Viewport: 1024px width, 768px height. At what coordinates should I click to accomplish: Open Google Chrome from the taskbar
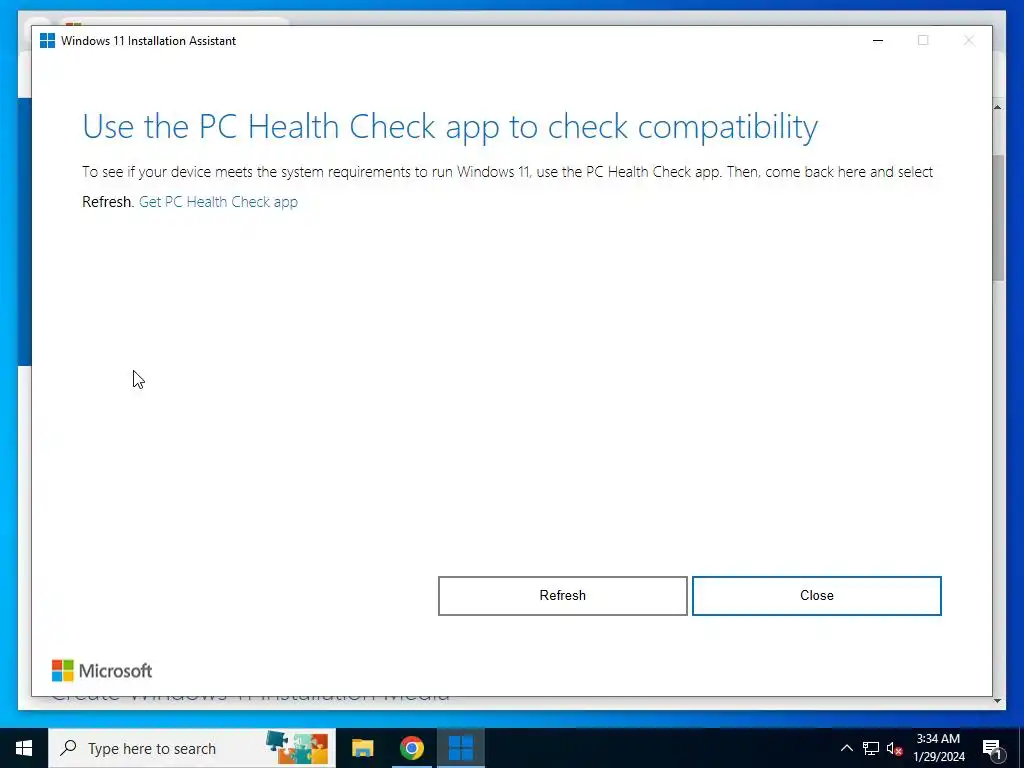coord(411,748)
